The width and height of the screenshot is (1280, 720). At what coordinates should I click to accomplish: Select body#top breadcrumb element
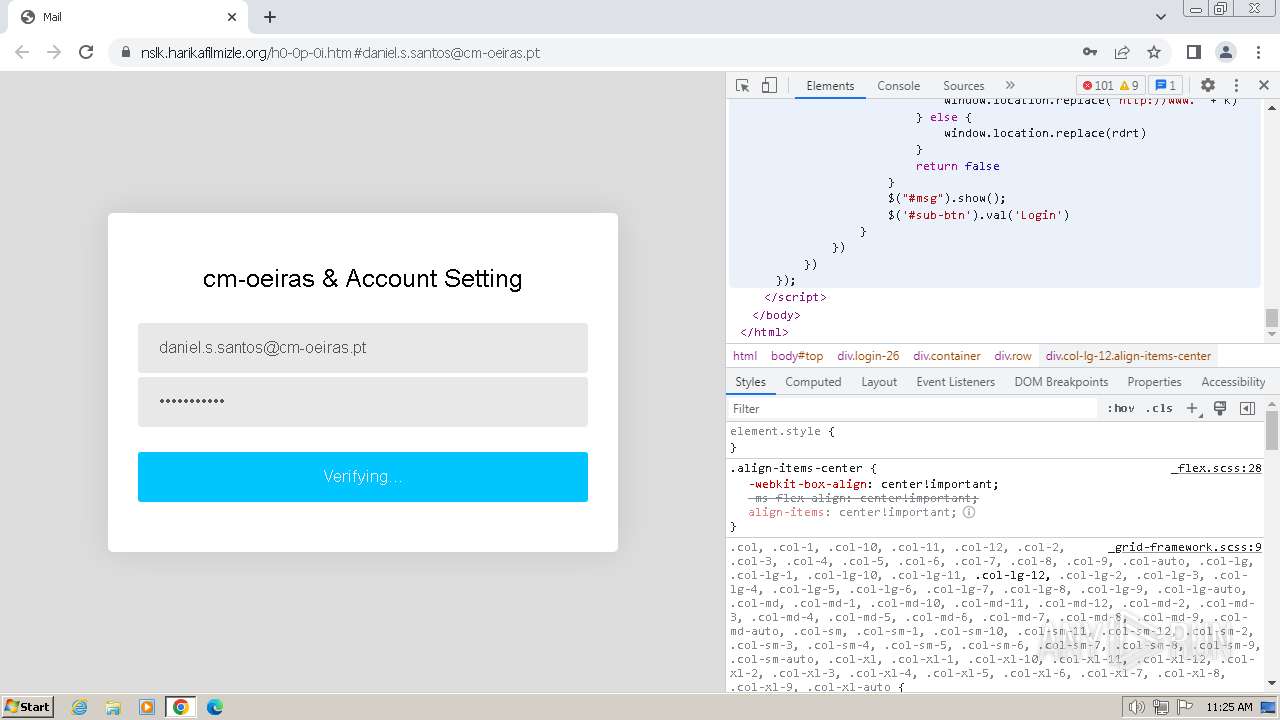pyautogui.click(x=797, y=356)
